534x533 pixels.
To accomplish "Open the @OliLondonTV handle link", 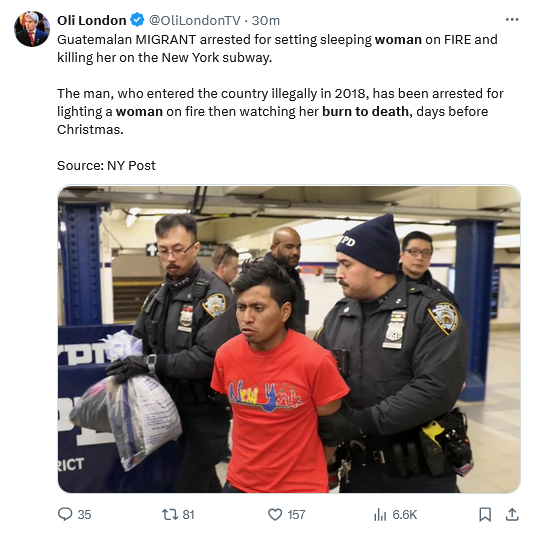I will click(x=194, y=20).
